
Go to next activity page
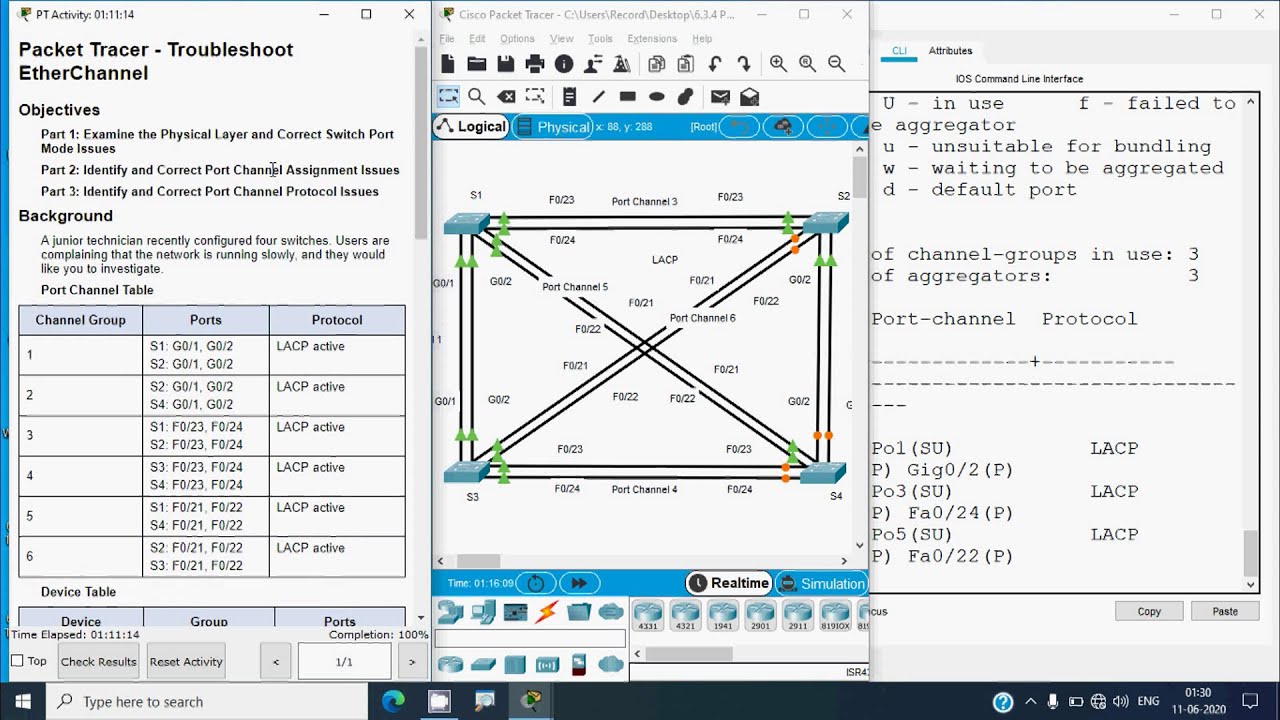(411, 662)
